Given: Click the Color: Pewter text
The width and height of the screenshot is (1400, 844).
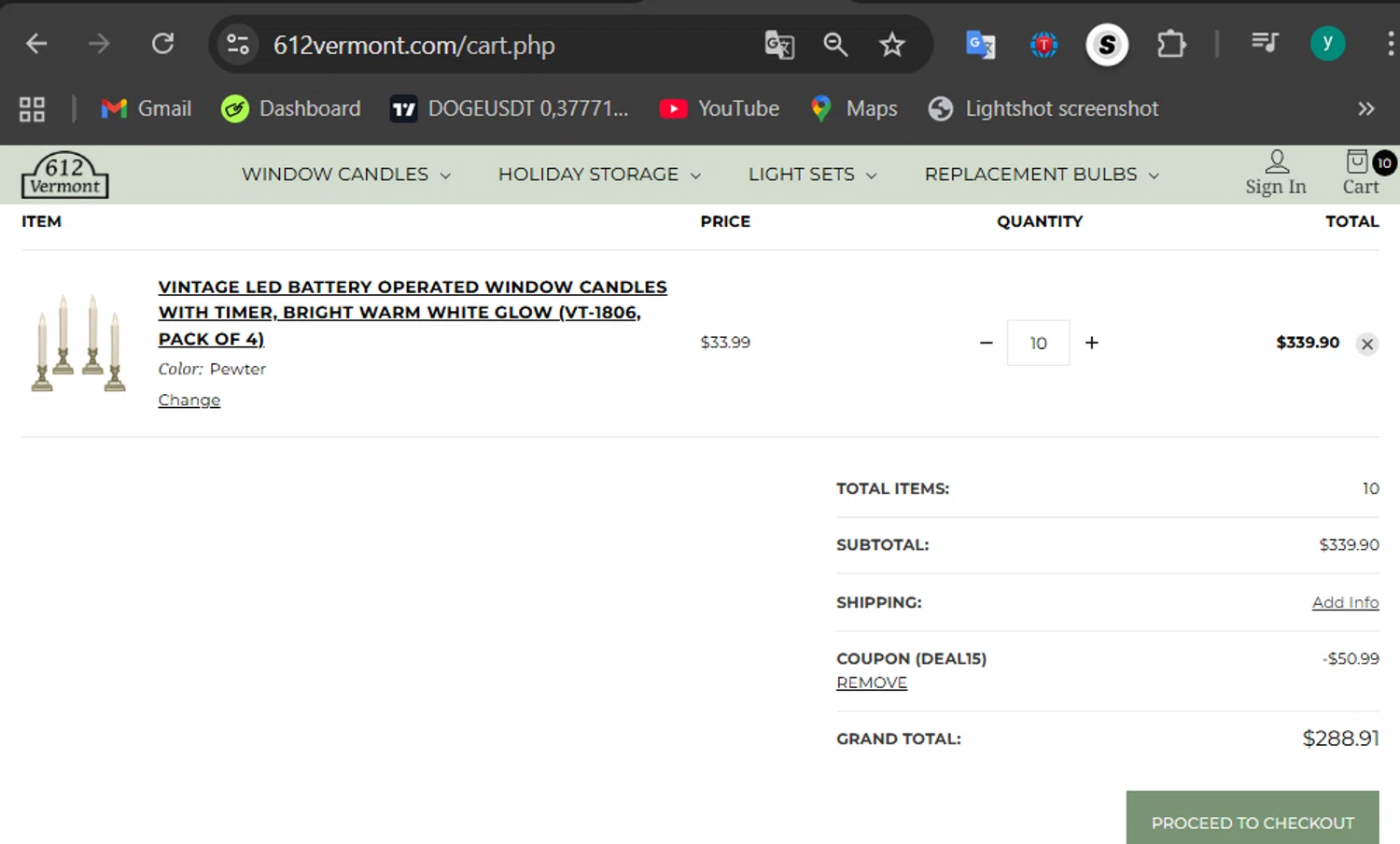Looking at the screenshot, I should click(212, 370).
